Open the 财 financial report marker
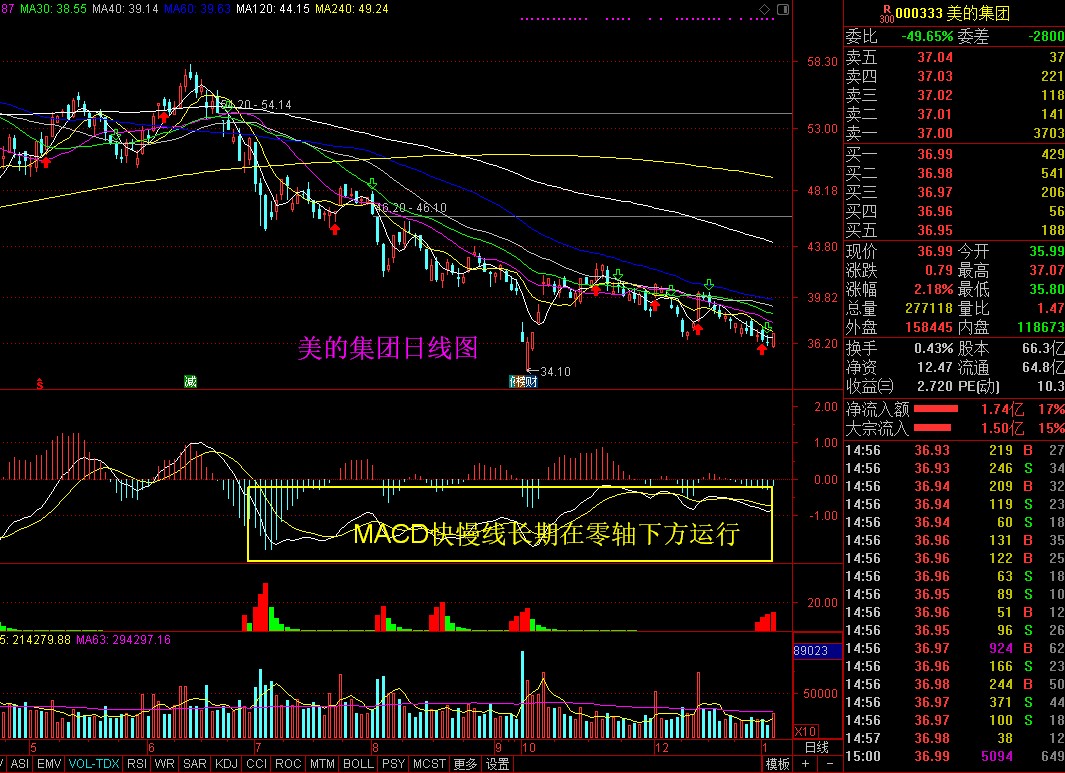 pos(531,382)
